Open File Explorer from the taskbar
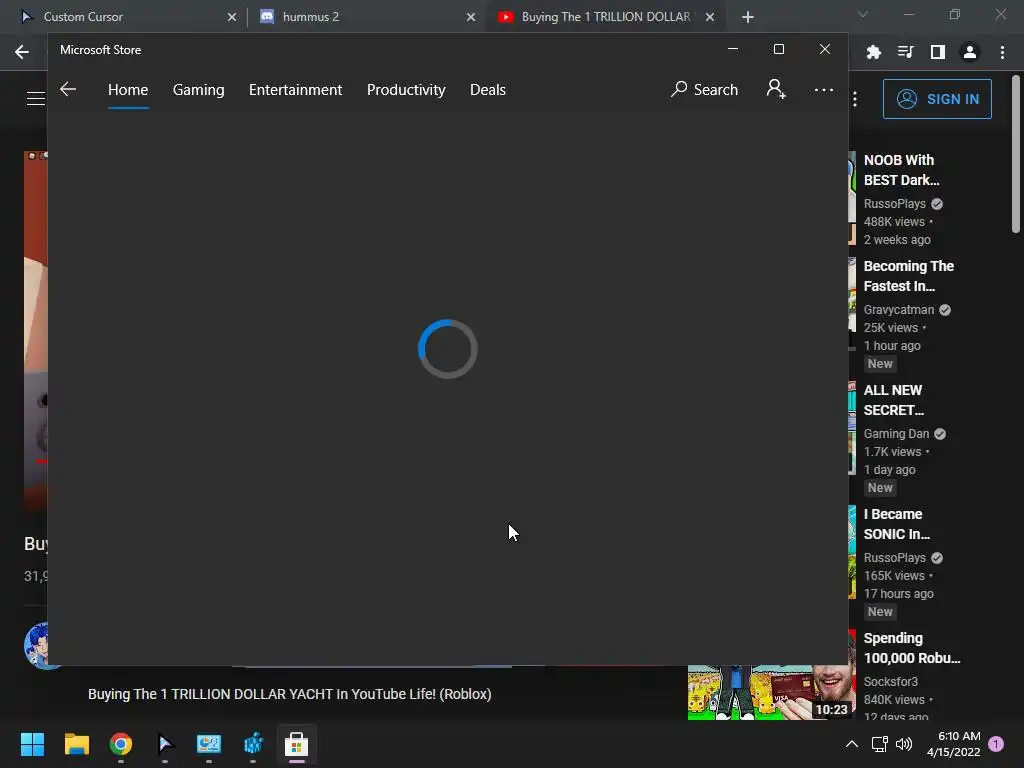 coord(76,744)
